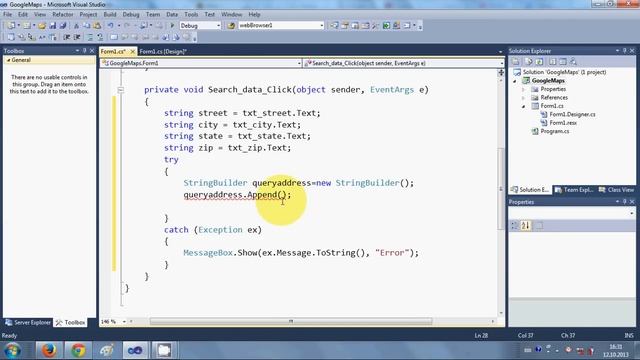Place cursor inside queryaddress.Append() parentheses

pyautogui.click(x=282, y=195)
